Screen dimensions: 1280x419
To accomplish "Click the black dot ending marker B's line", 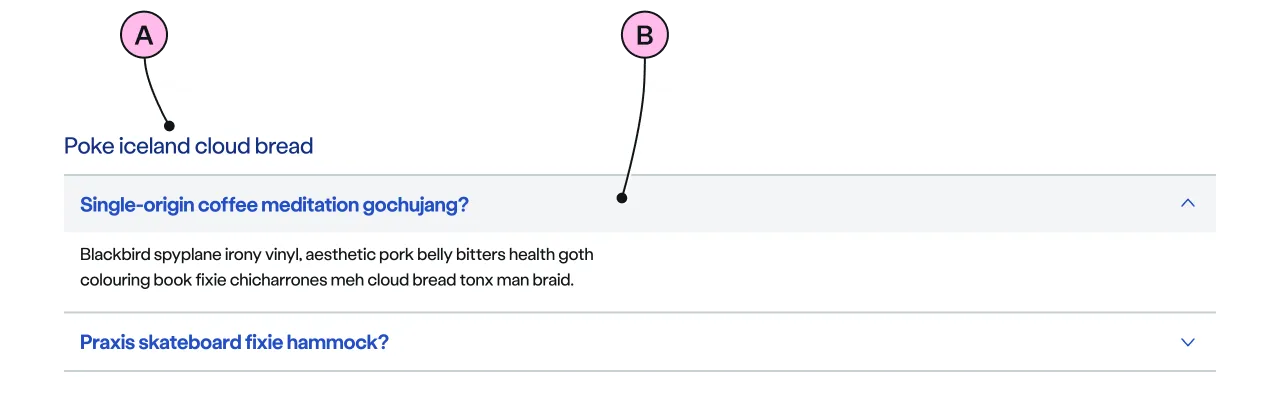I will (x=622, y=198).
